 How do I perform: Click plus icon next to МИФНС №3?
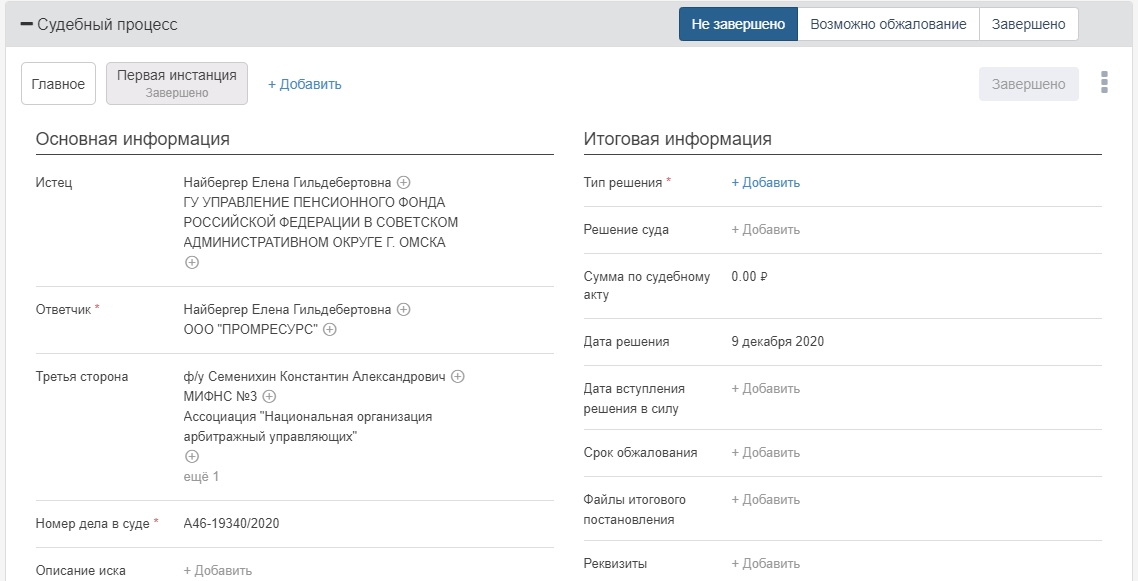[269, 397]
